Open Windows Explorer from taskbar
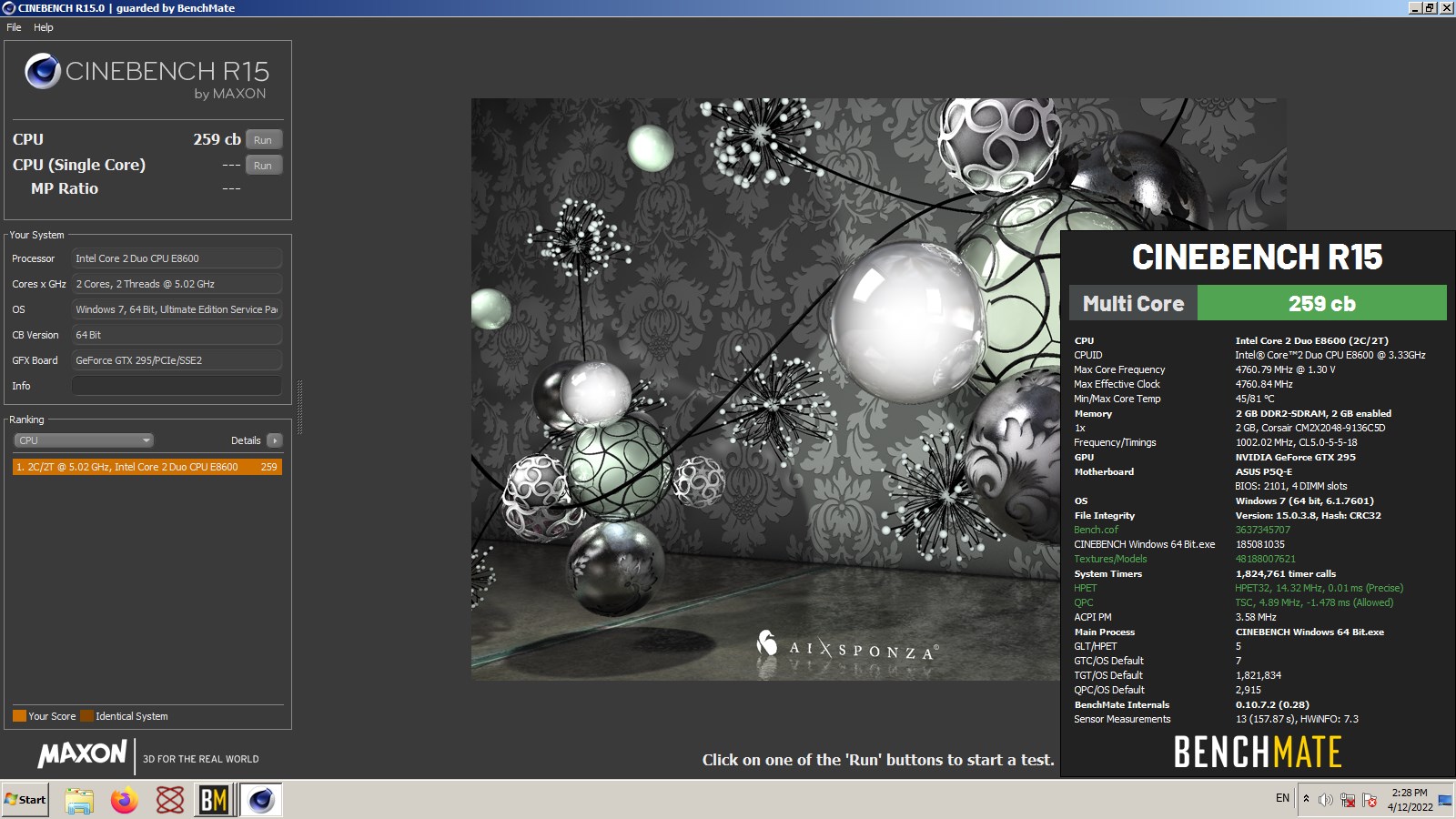The height and width of the screenshot is (819, 1456). coord(79,800)
